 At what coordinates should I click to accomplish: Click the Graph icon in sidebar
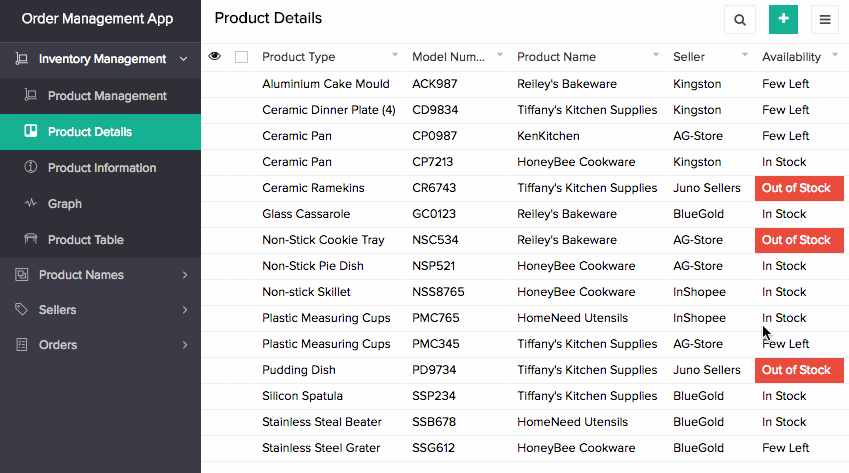point(30,204)
